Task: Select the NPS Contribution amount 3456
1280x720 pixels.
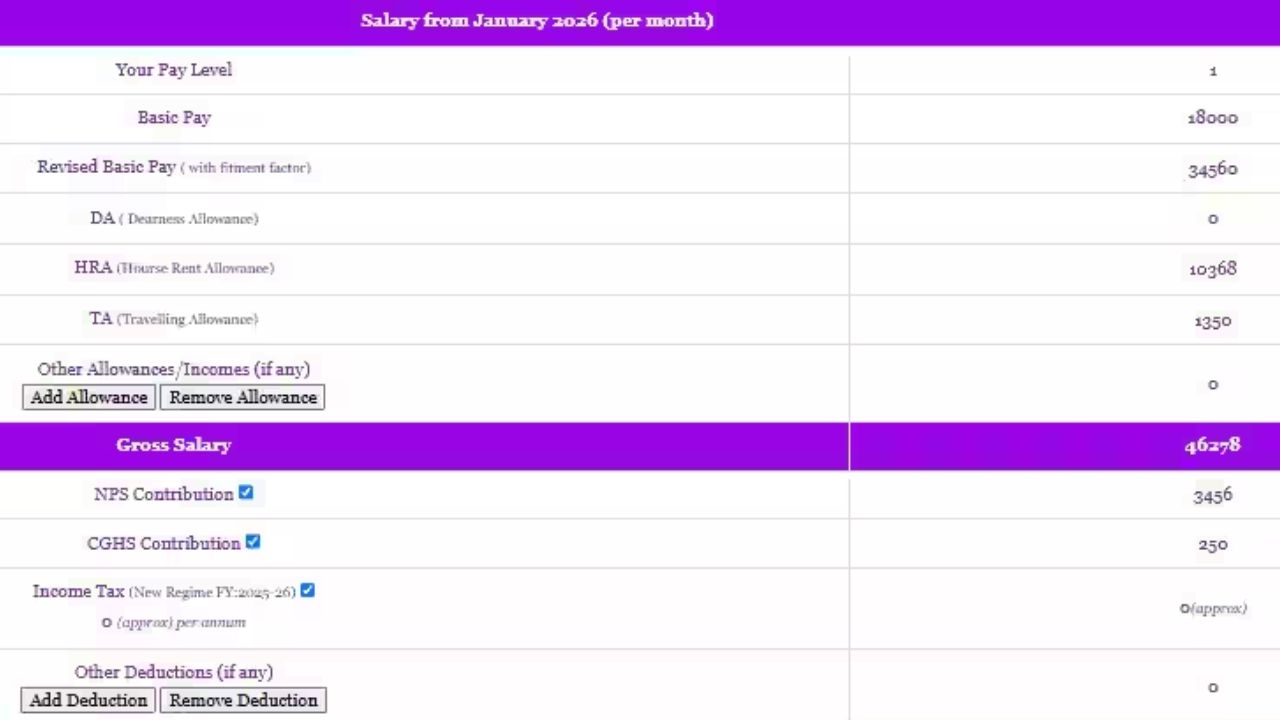Action: pos(1212,495)
